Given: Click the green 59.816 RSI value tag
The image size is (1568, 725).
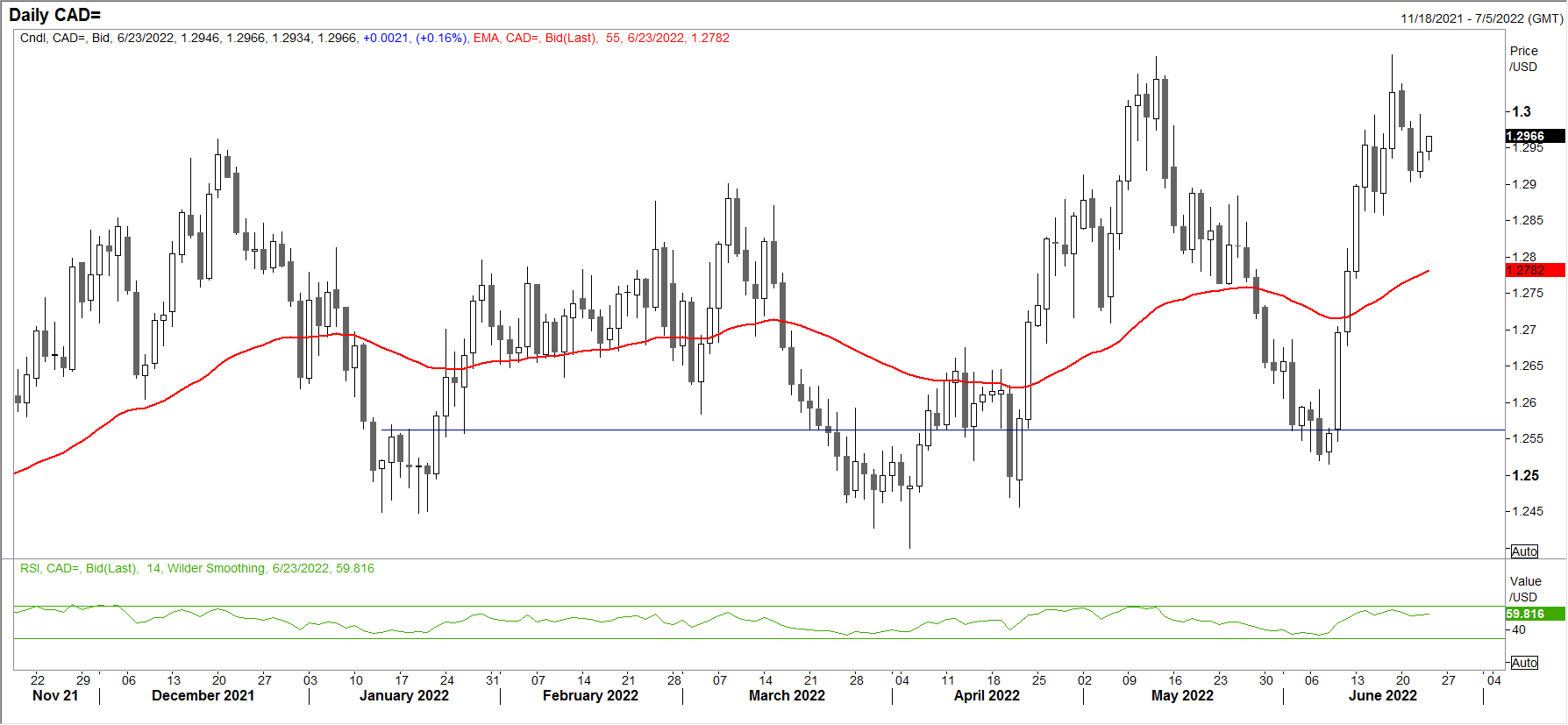Looking at the screenshot, I should point(1536,614).
